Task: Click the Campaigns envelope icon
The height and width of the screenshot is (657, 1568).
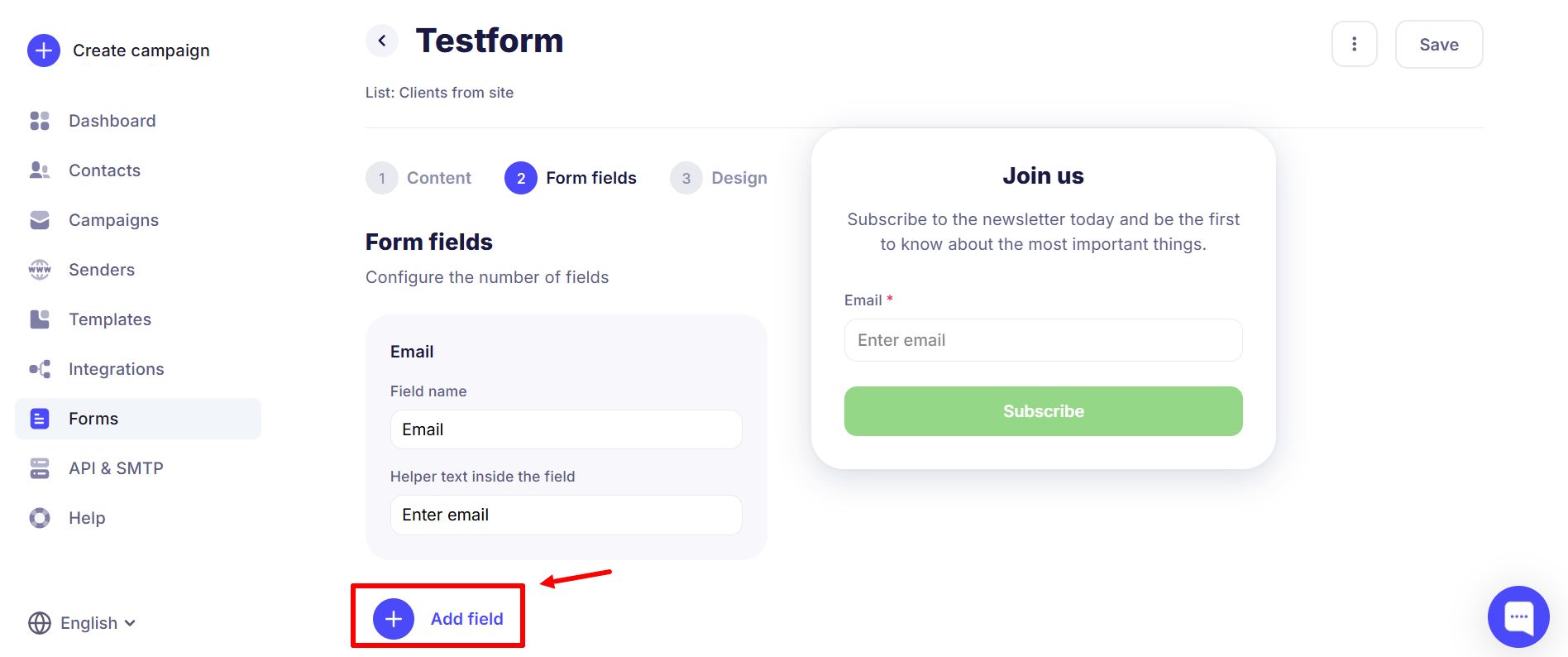Action: click(40, 220)
